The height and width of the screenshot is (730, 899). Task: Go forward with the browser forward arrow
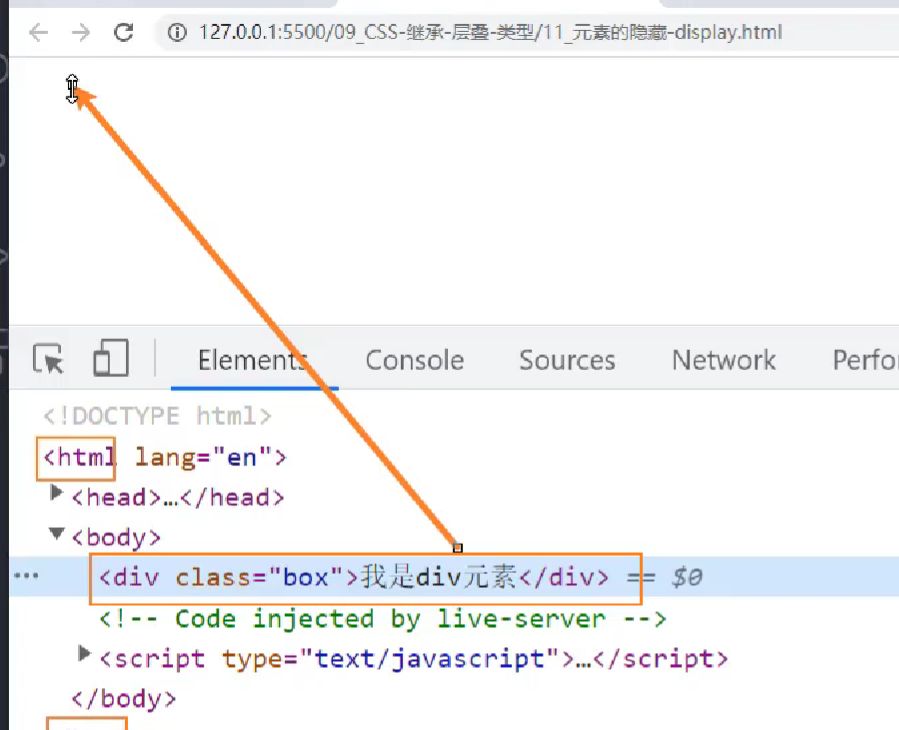[81, 33]
